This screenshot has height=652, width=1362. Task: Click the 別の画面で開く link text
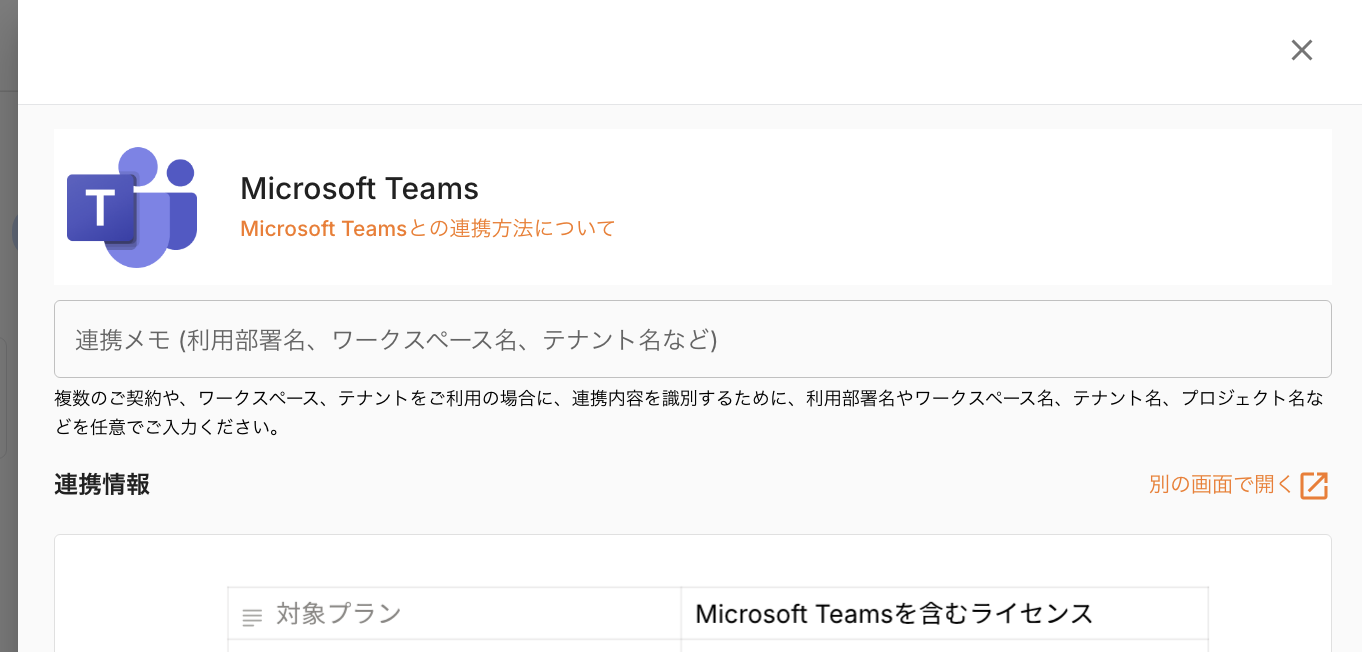click(x=1220, y=485)
